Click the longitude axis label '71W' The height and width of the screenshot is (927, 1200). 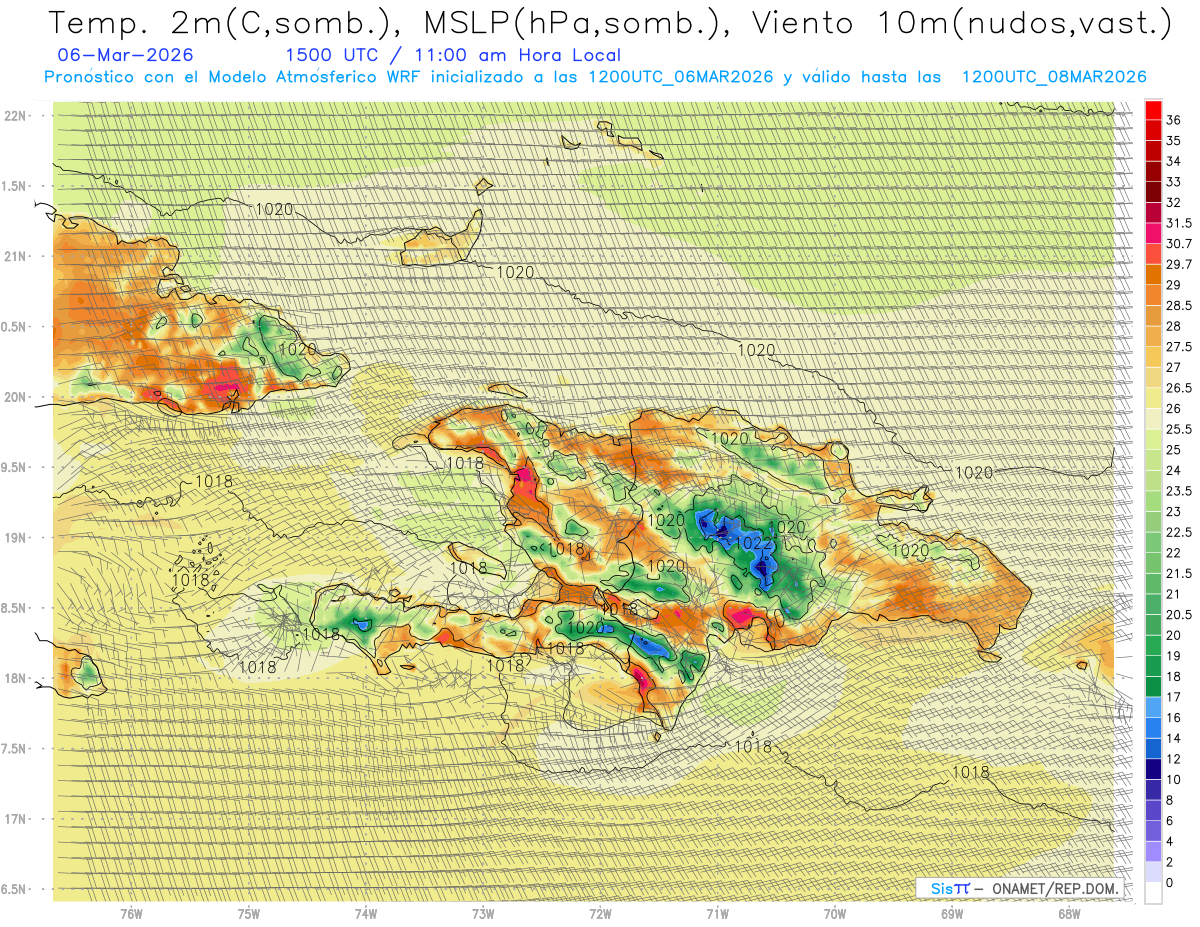click(717, 913)
